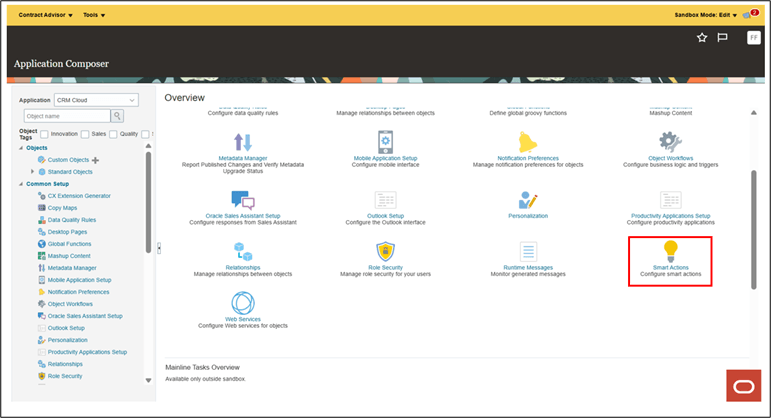Viewport: 771px width, 418px height.
Task: Enable the Quality object tag checkbox
Action: [113, 134]
